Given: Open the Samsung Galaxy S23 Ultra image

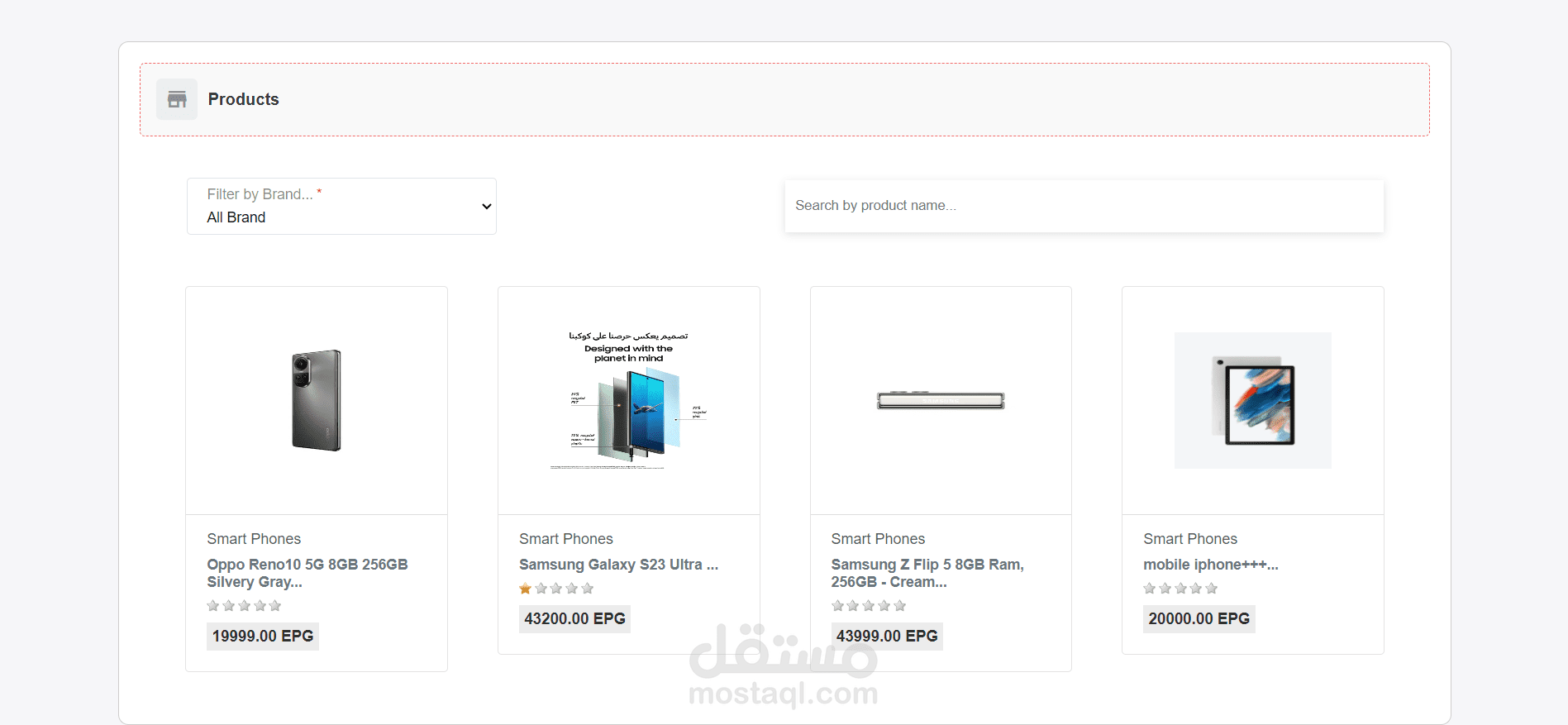Looking at the screenshot, I should pyautogui.click(x=629, y=400).
